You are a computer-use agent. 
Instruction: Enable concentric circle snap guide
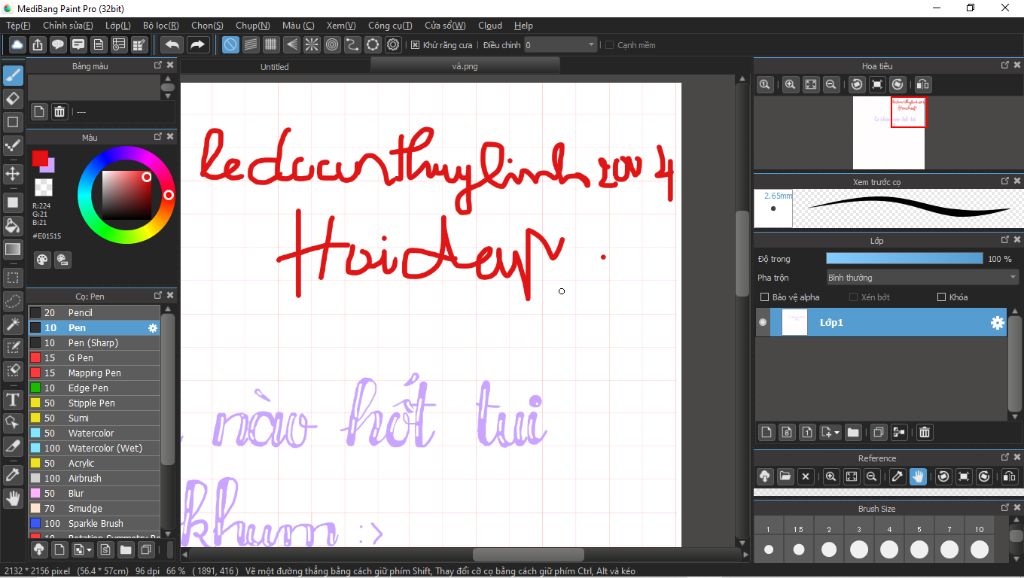coord(332,45)
